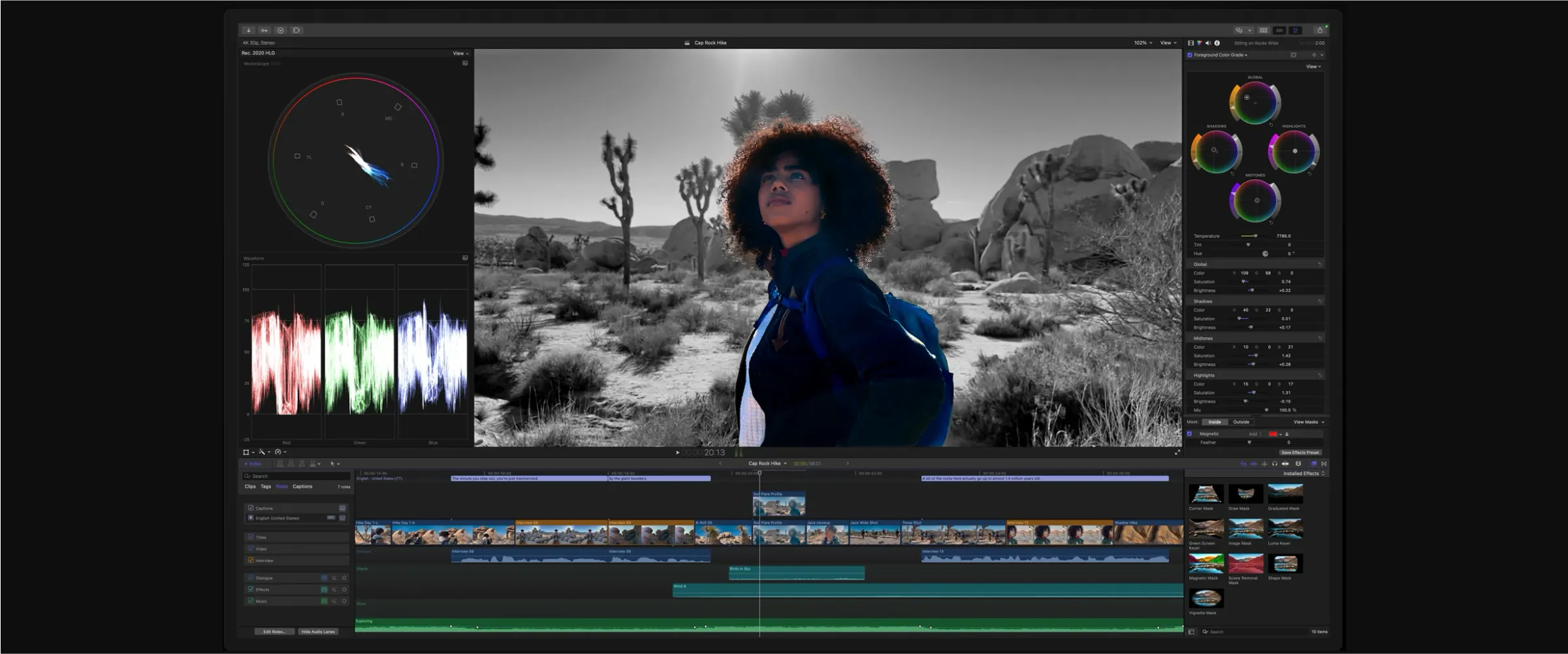1568x654 pixels.
Task: Switch to the Captions tab
Action: [302, 487]
